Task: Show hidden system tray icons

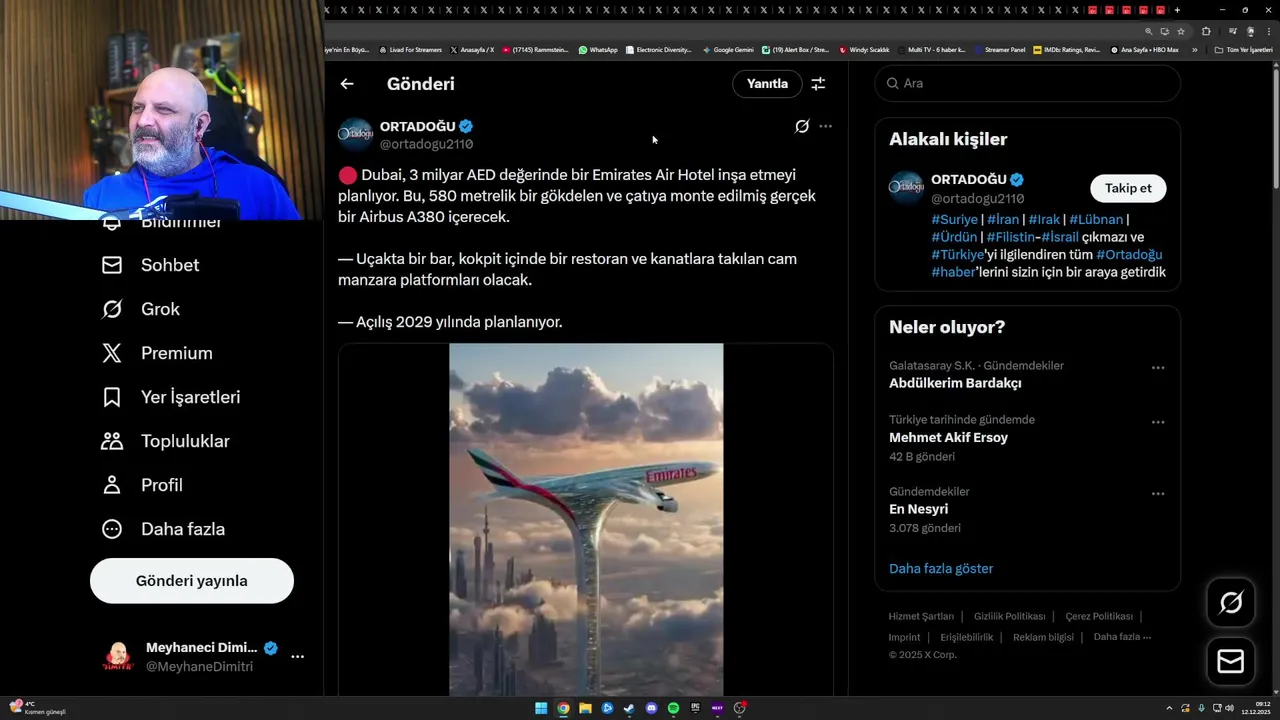Action: click(x=1169, y=708)
